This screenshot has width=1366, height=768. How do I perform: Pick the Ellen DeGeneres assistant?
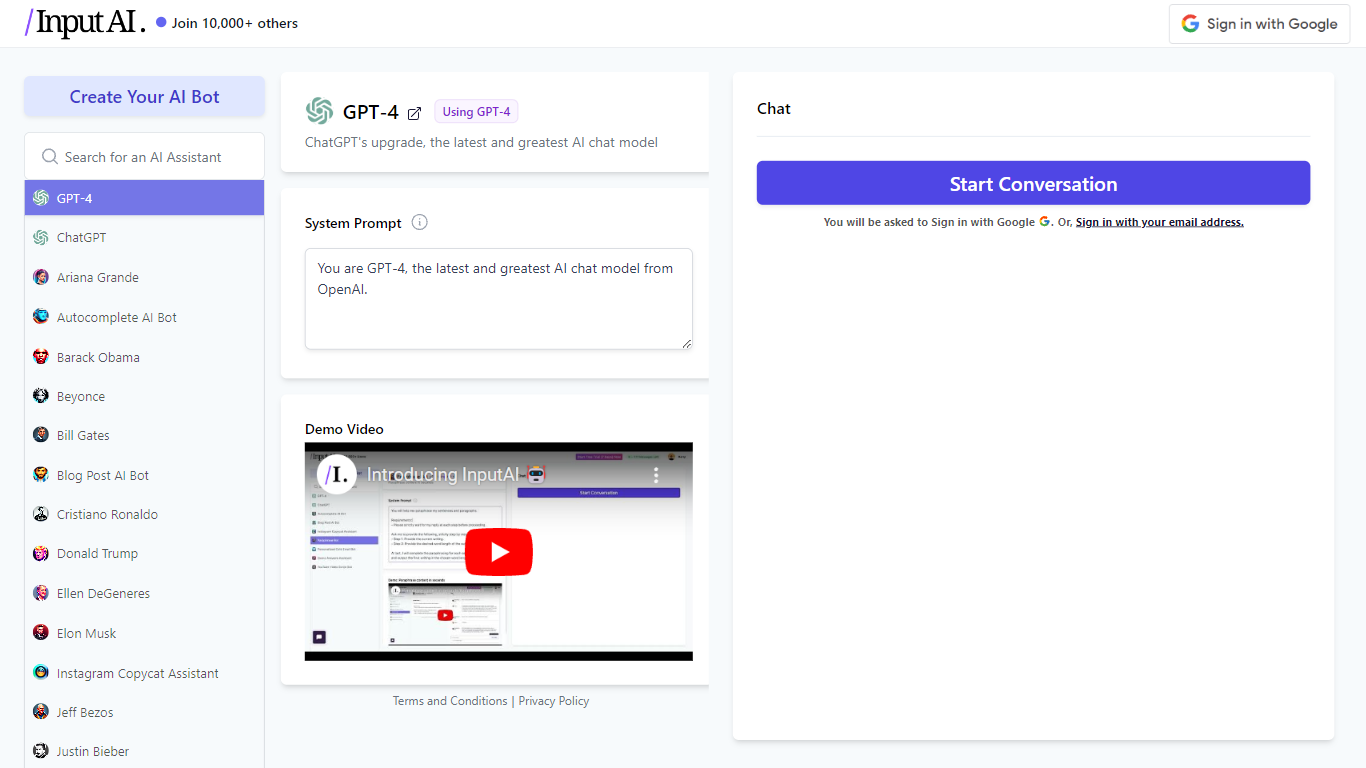145,593
